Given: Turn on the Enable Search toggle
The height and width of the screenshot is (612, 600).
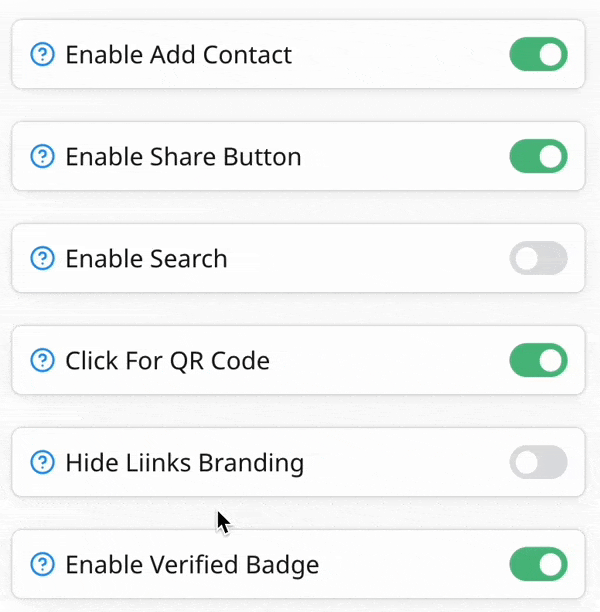Looking at the screenshot, I should [538, 259].
